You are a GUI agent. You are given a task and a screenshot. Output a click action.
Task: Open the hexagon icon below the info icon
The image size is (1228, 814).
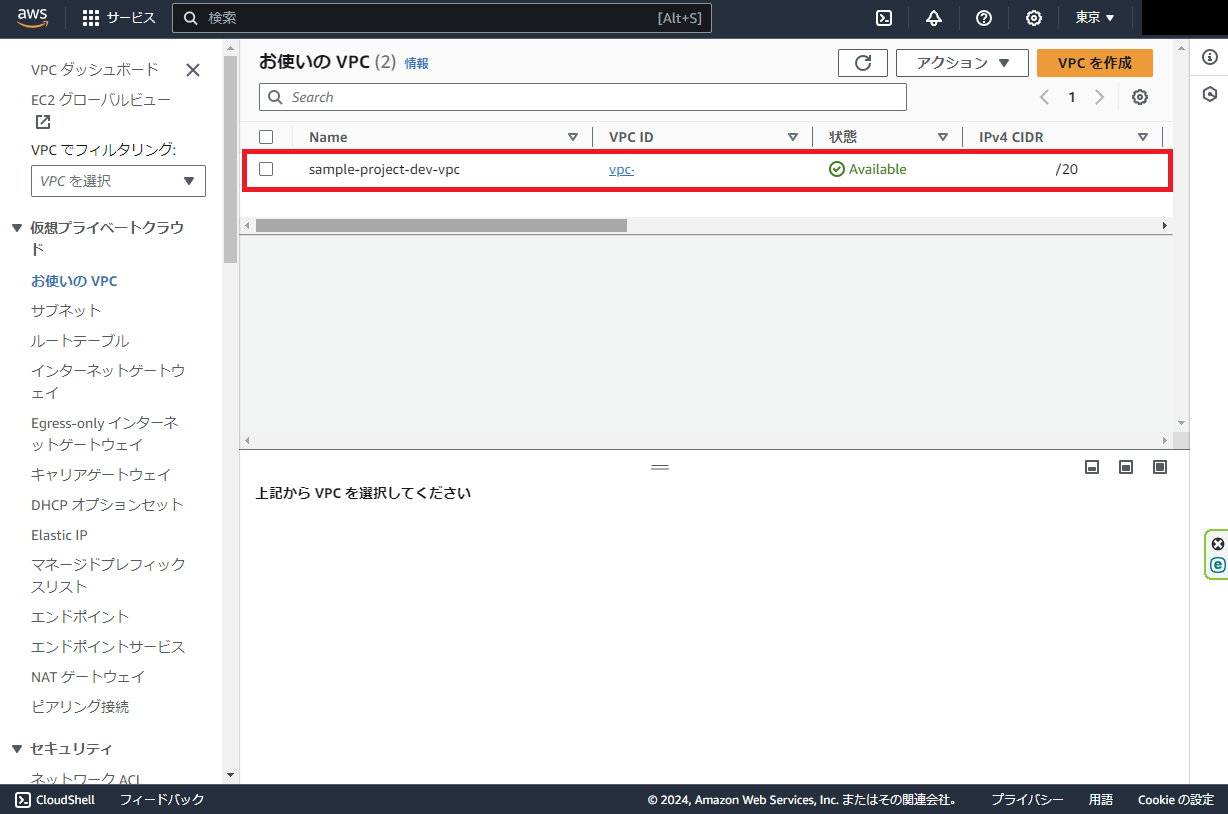[1210, 94]
